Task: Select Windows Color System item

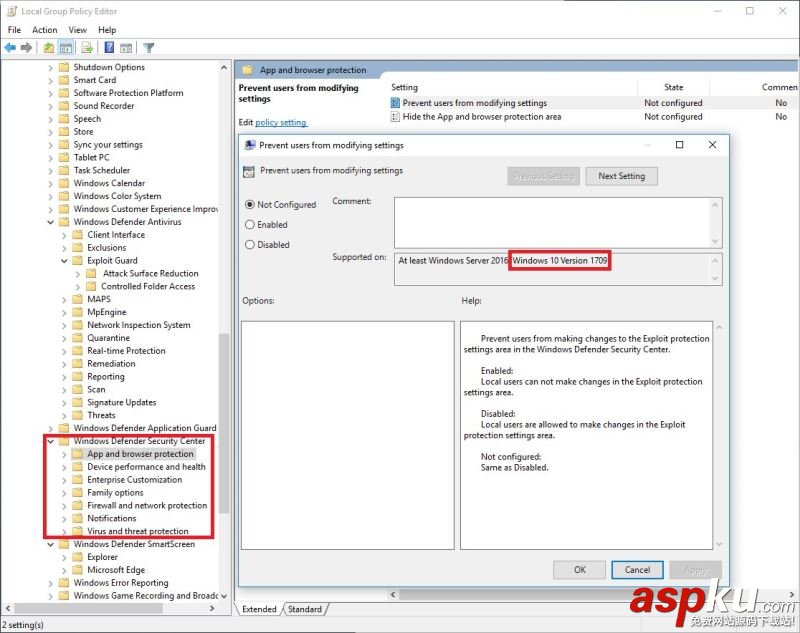Action: click(117, 196)
